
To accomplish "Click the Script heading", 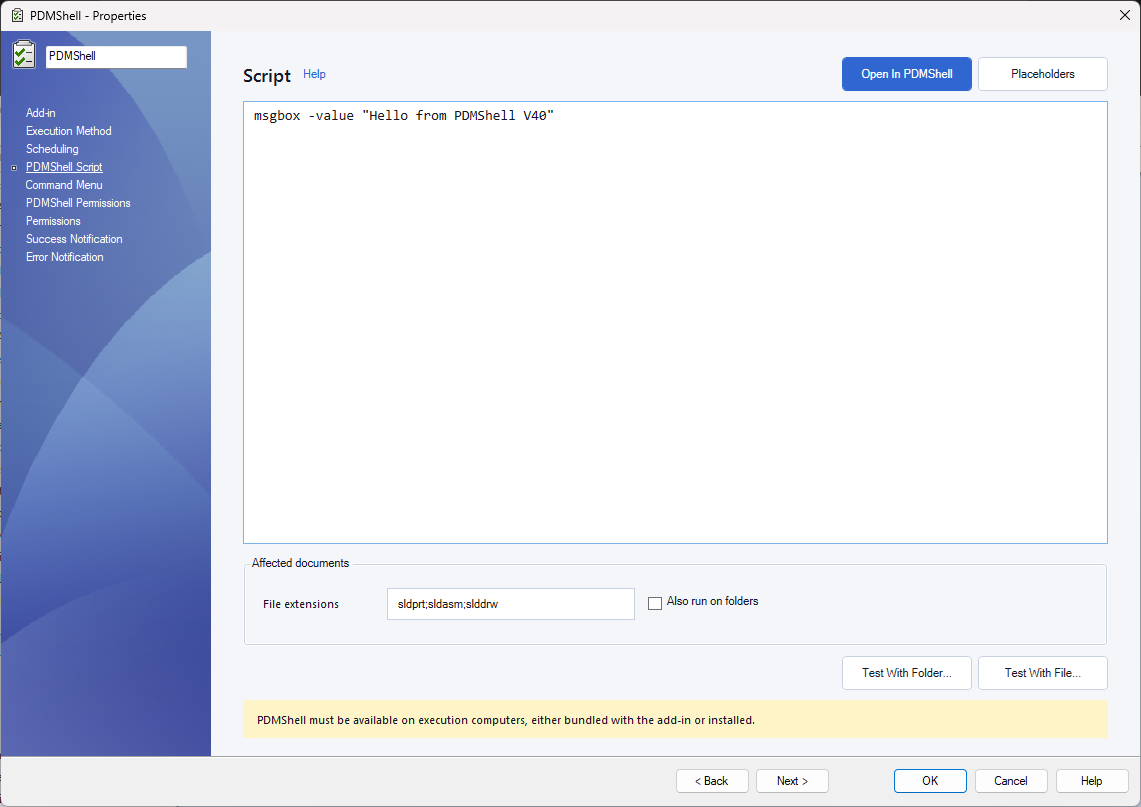I will (x=267, y=76).
